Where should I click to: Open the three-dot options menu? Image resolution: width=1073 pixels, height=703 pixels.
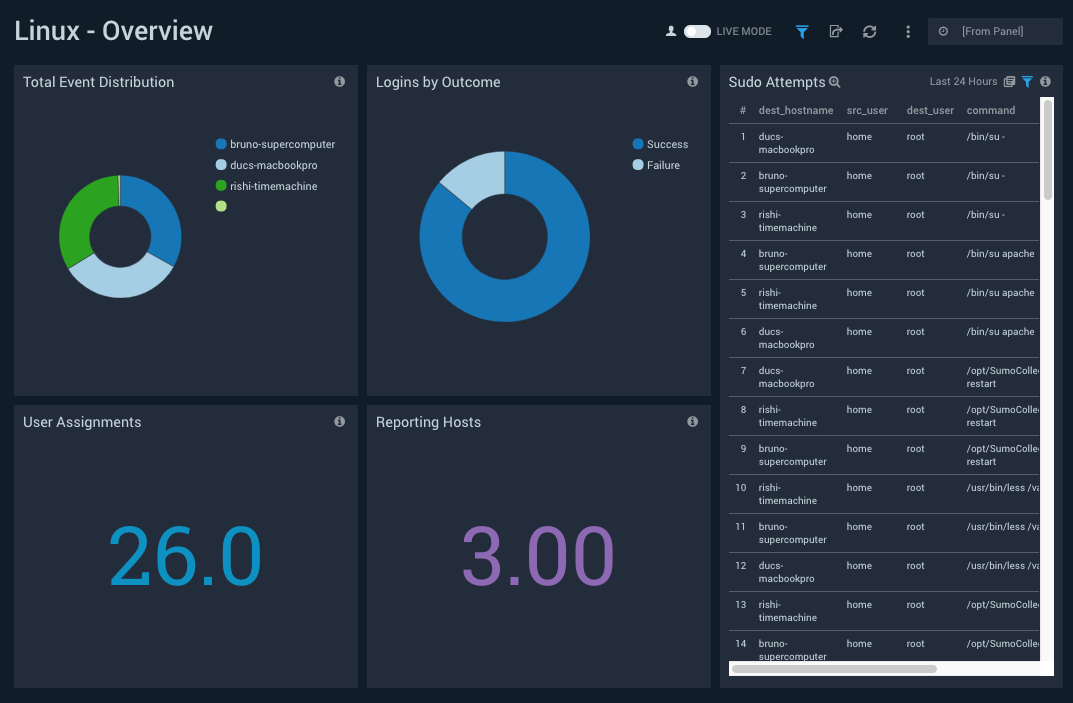point(907,31)
